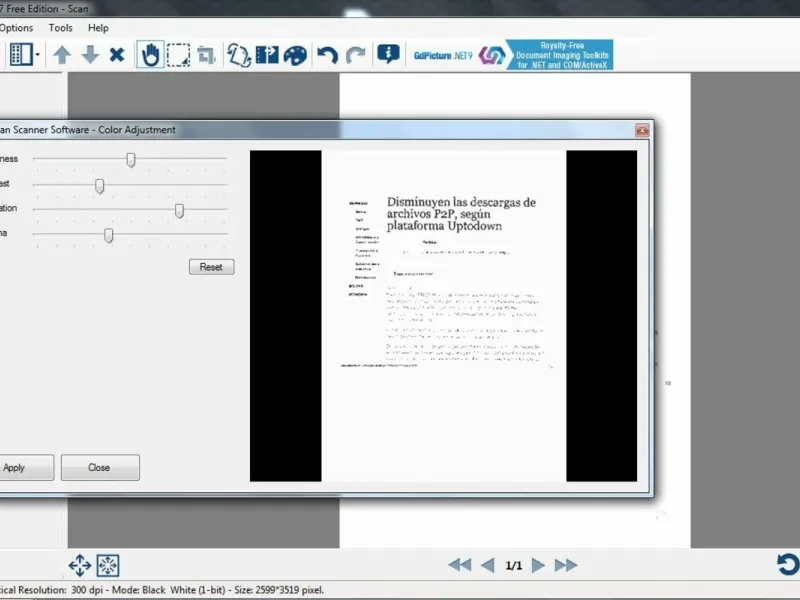Screen dimensions: 800x600
Task: Click the four-arrow move view icon
Action: click(x=80, y=565)
